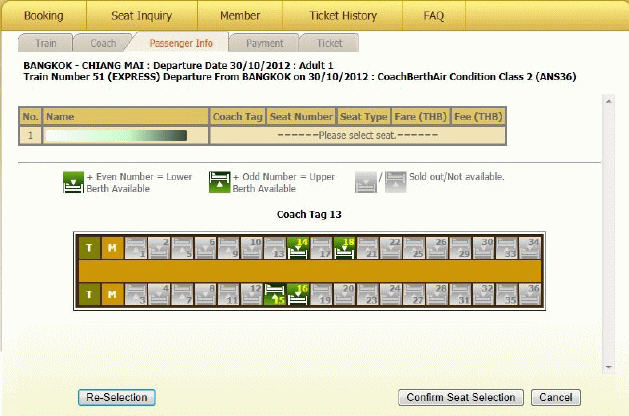
Task: Select available lower berth seat 14
Action: click(298, 247)
